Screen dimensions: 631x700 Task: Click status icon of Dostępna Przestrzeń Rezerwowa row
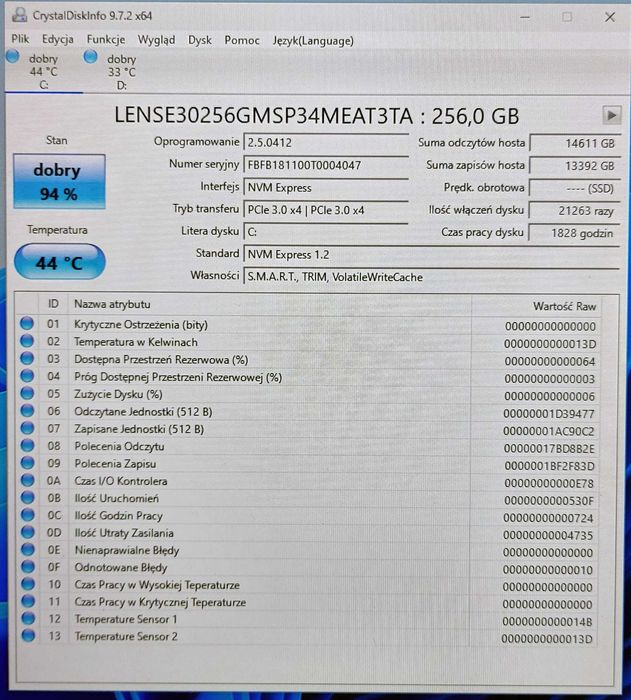pyautogui.click(x=27, y=358)
